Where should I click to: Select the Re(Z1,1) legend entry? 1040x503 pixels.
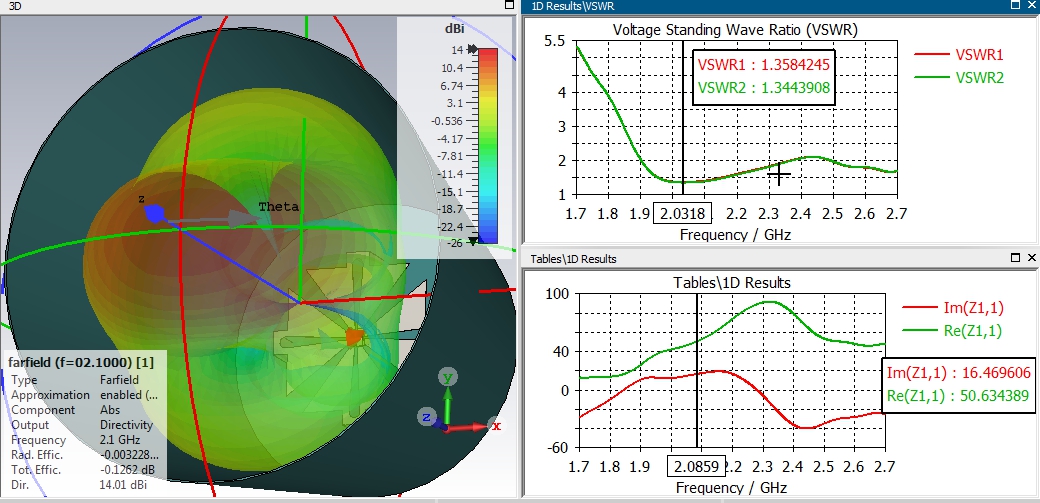(x=953, y=330)
